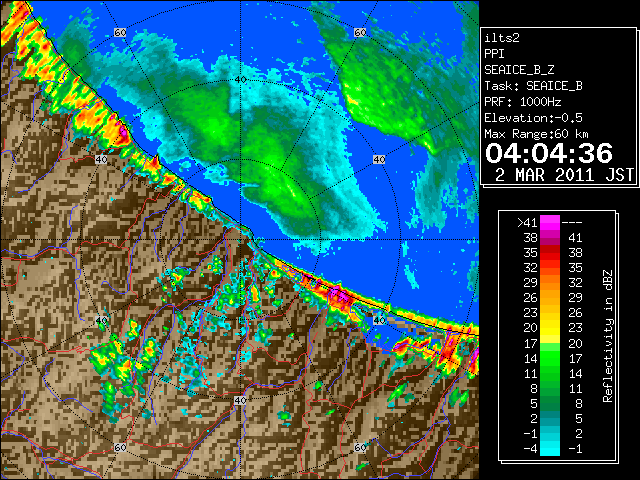
Task: Click the "PRF: 1000Hz" entry
Action: 523,102
